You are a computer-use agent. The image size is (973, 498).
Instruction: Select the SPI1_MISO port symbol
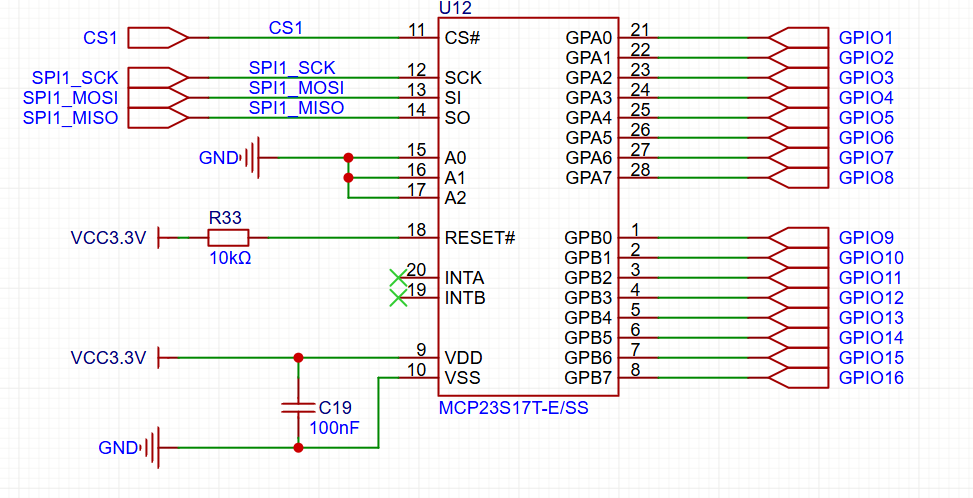158,118
